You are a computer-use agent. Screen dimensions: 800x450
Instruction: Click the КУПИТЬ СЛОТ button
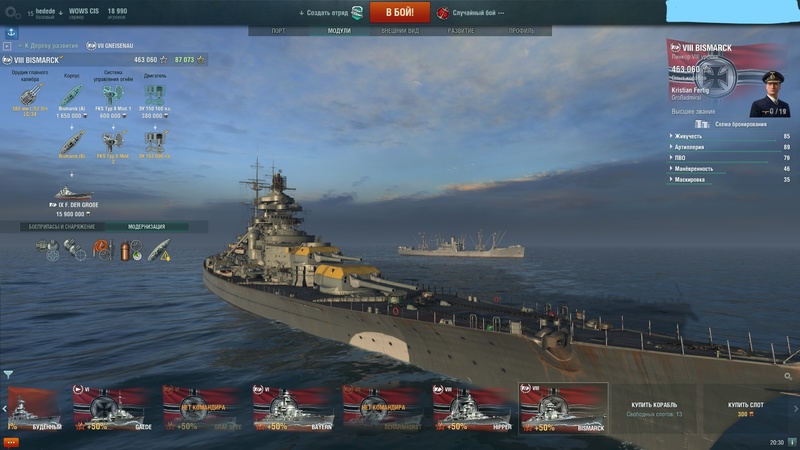pyautogui.click(x=745, y=409)
